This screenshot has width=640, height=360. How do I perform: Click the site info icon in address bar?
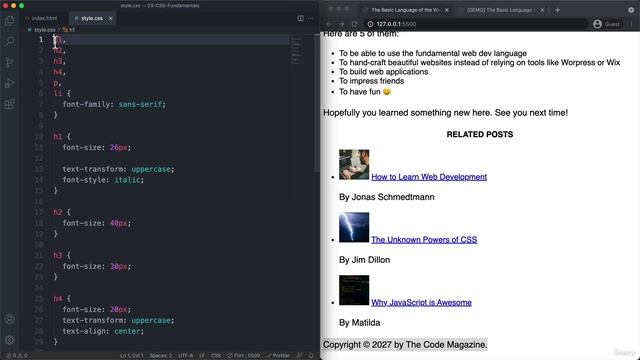click(x=370, y=24)
